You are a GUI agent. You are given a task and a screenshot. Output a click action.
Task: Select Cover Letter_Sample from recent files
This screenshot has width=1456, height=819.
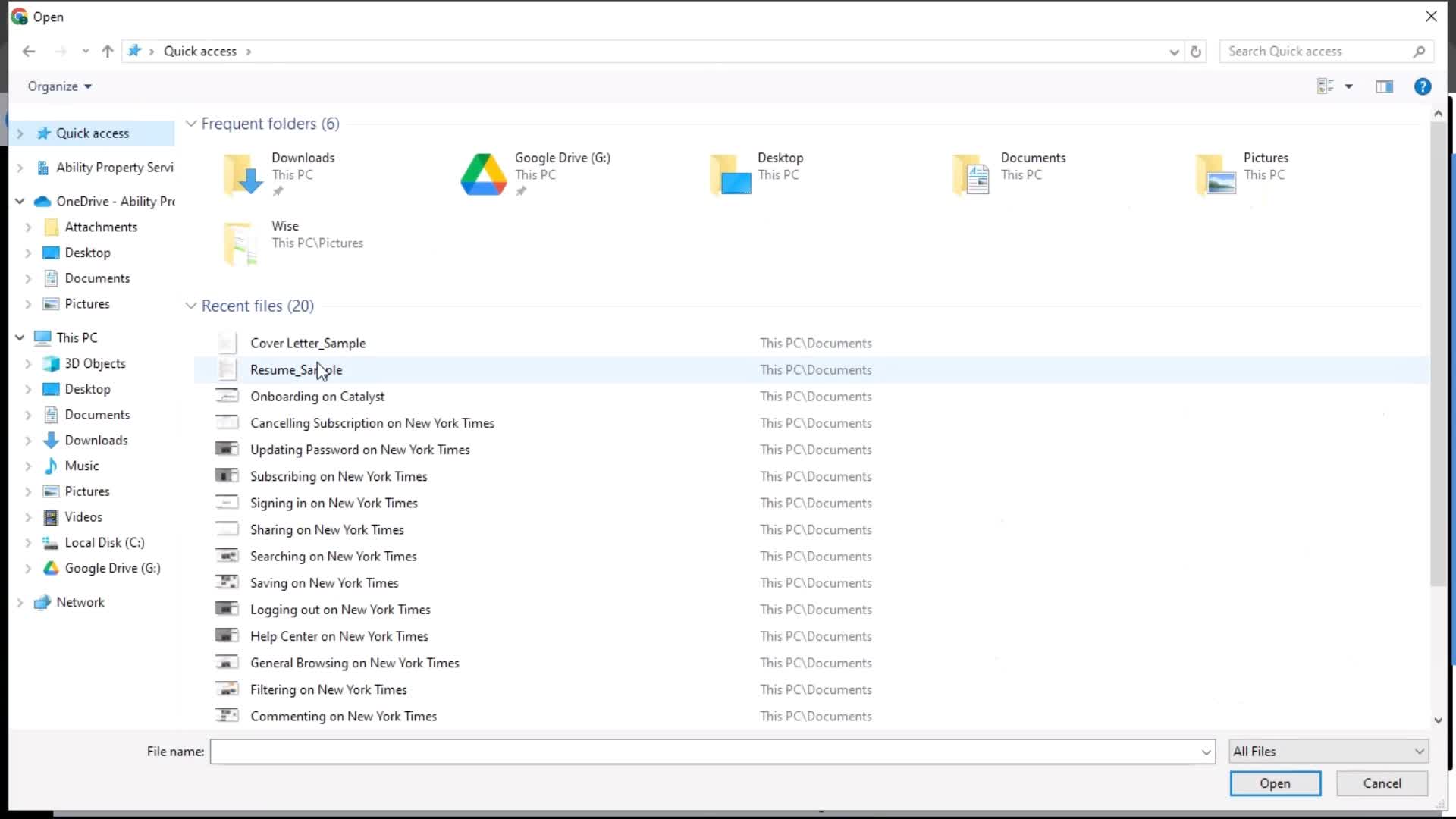(x=308, y=343)
